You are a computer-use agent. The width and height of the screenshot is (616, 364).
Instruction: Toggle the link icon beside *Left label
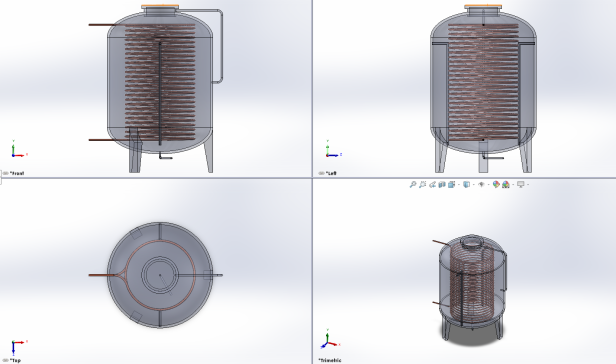click(x=322, y=173)
